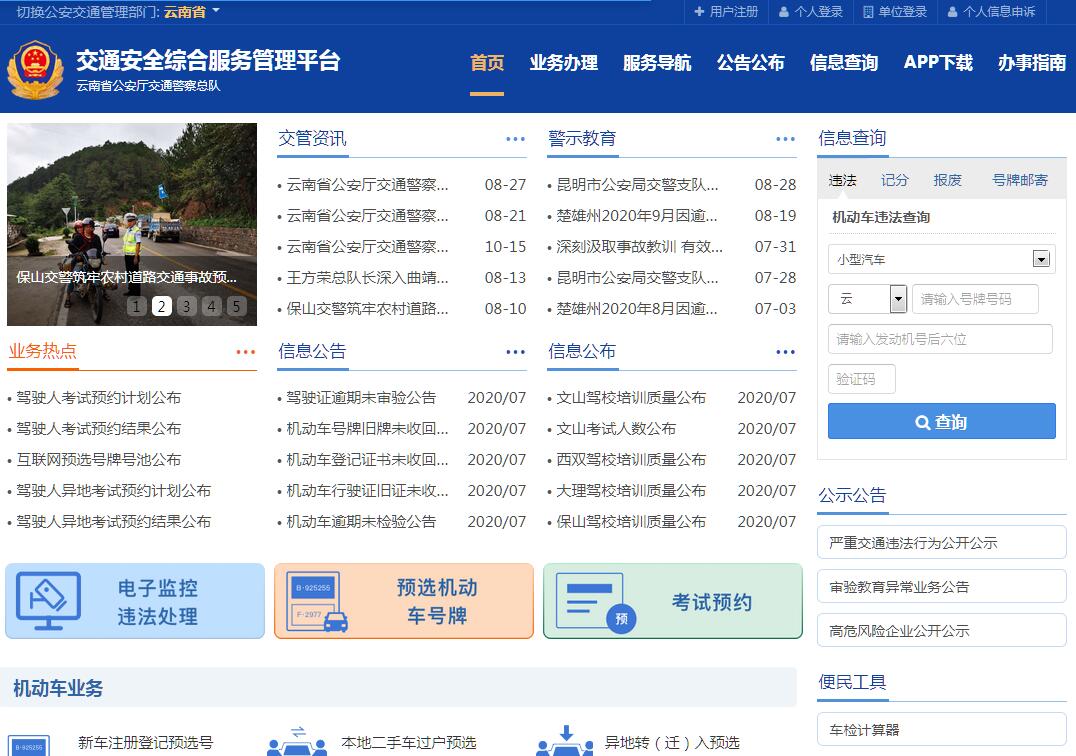Click the engine number input field
The image size is (1076, 756).
(x=939, y=339)
